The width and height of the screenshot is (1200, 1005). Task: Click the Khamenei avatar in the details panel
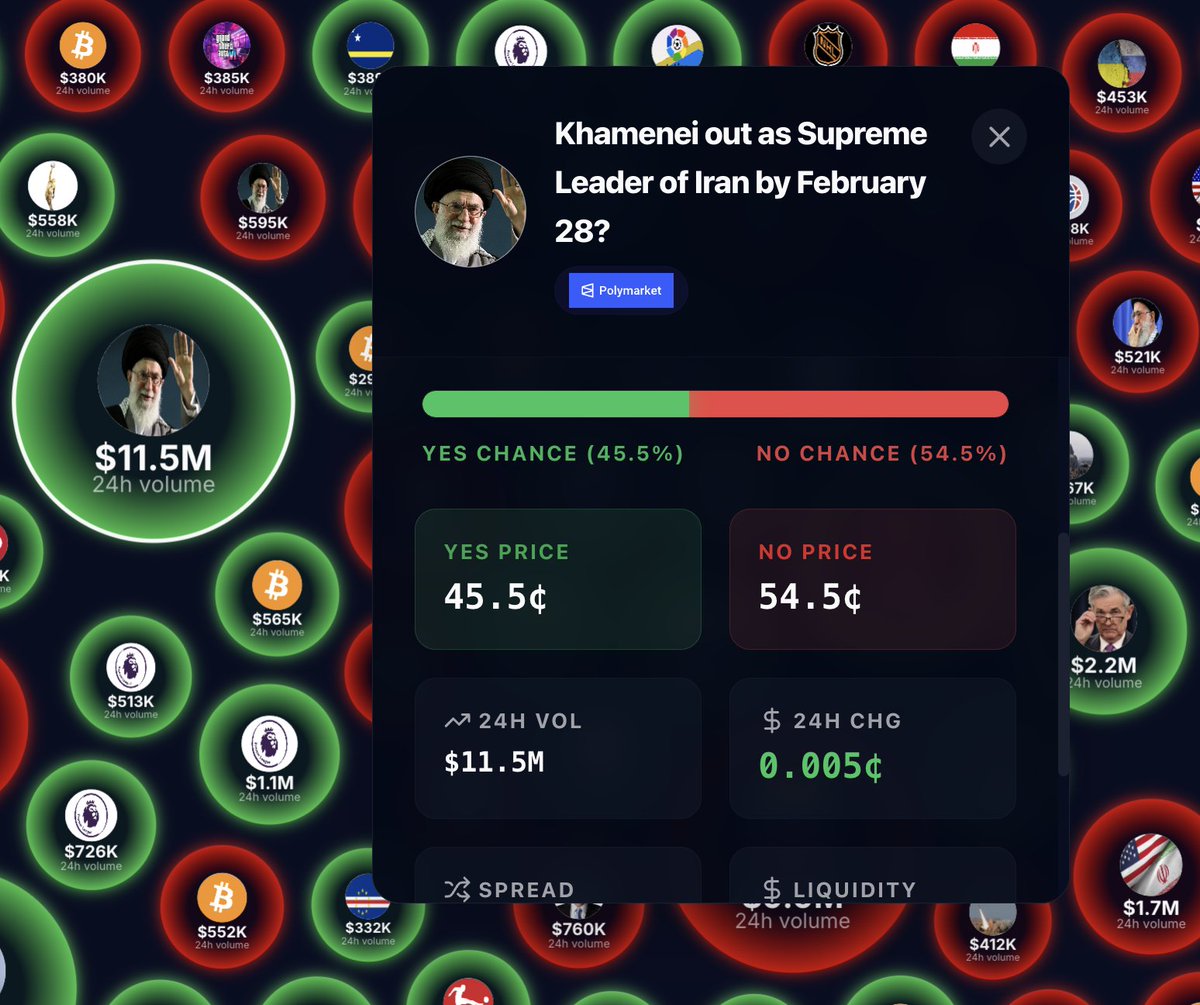[470, 212]
